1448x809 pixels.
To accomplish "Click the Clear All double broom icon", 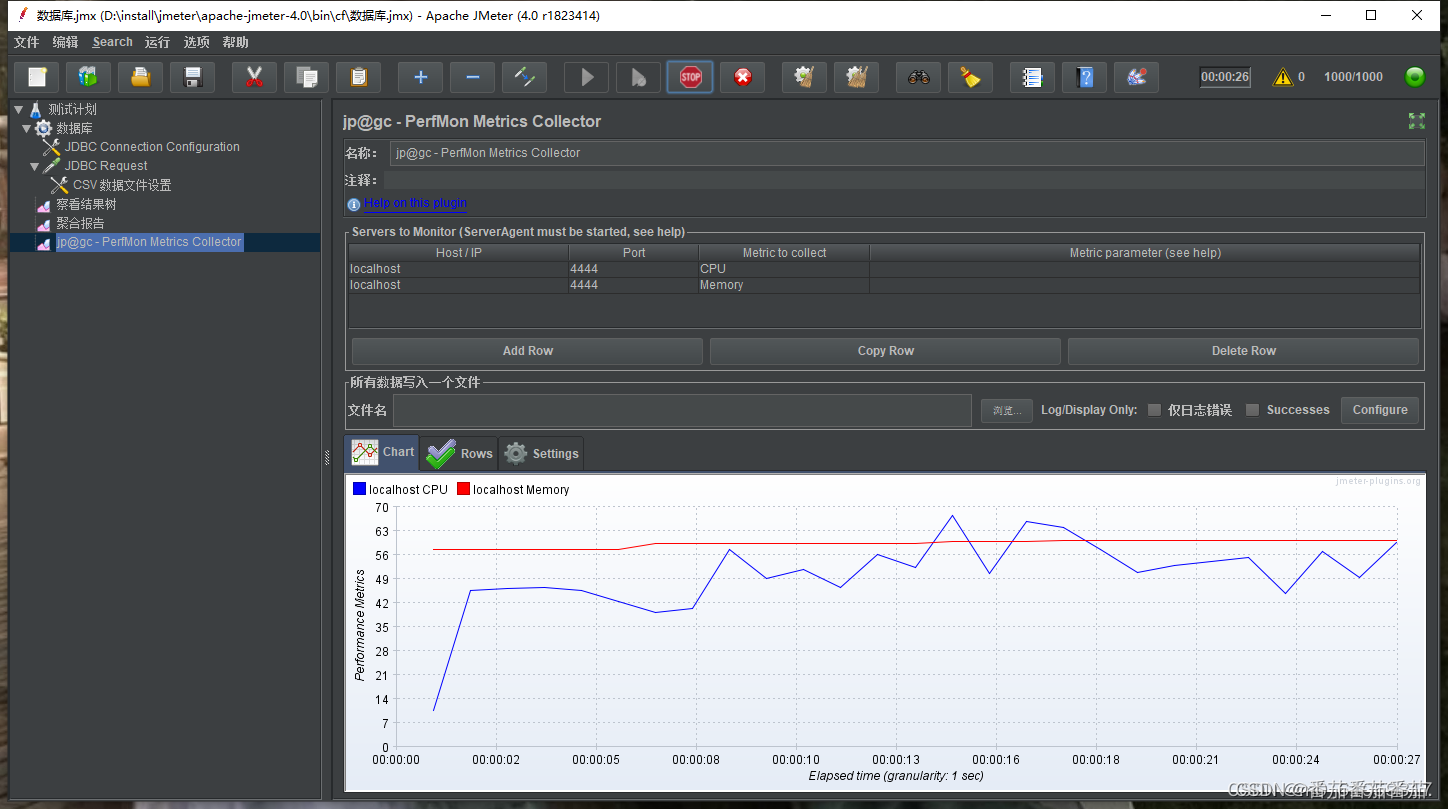I will tap(857, 77).
